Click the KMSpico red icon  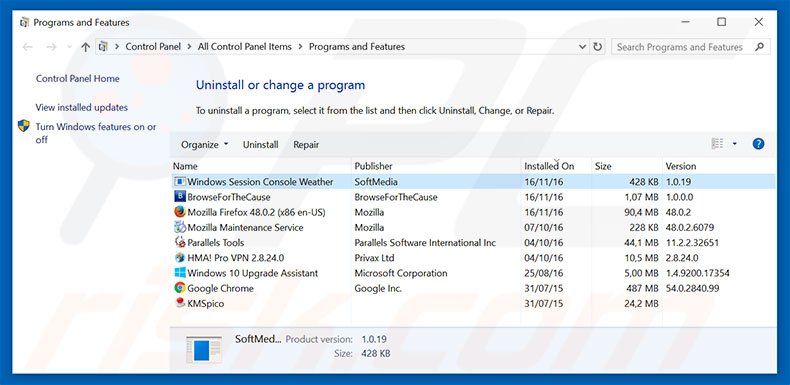(180, 303)
